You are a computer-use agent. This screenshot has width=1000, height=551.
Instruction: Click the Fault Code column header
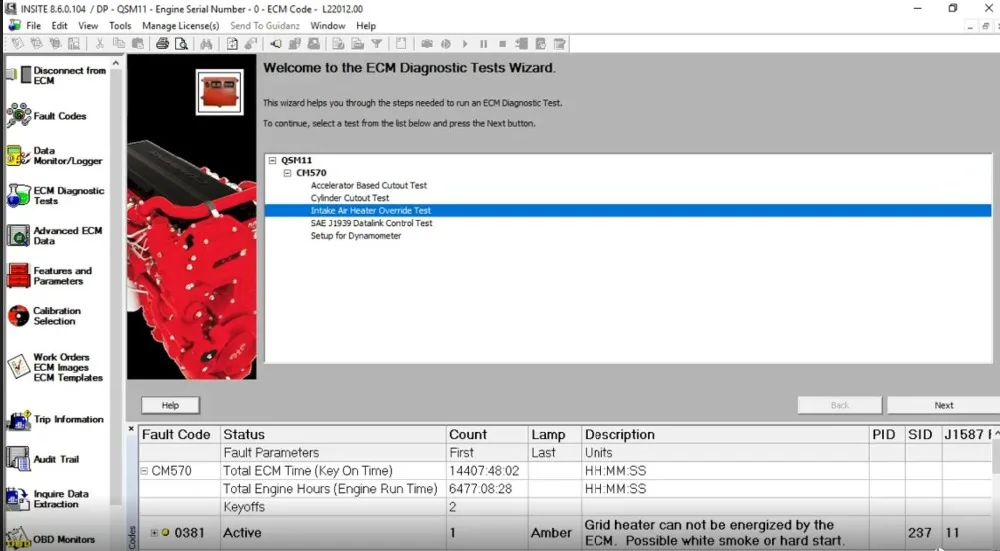coord(179,434)
